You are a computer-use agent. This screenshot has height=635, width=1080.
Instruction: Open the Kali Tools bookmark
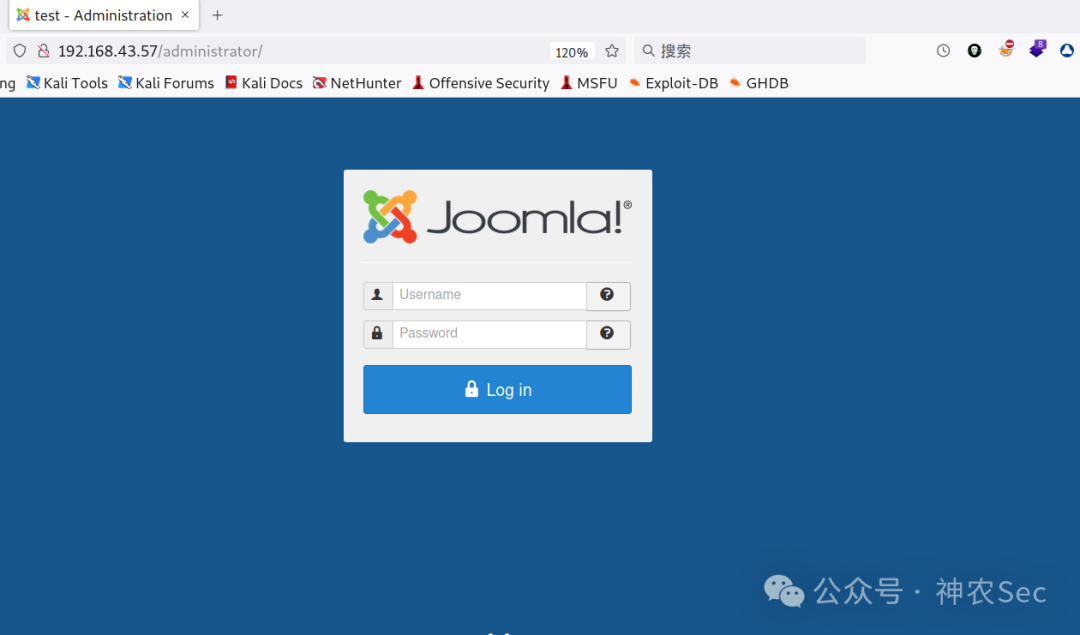point(67,83)
